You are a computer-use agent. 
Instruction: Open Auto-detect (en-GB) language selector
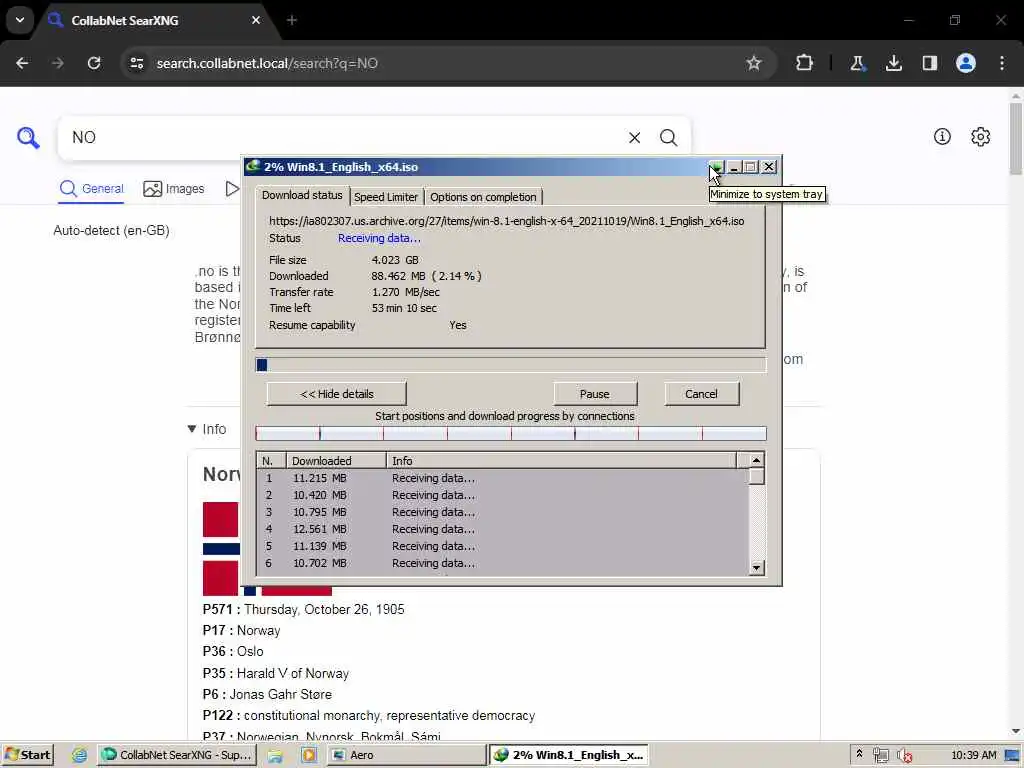click(111, 231)
